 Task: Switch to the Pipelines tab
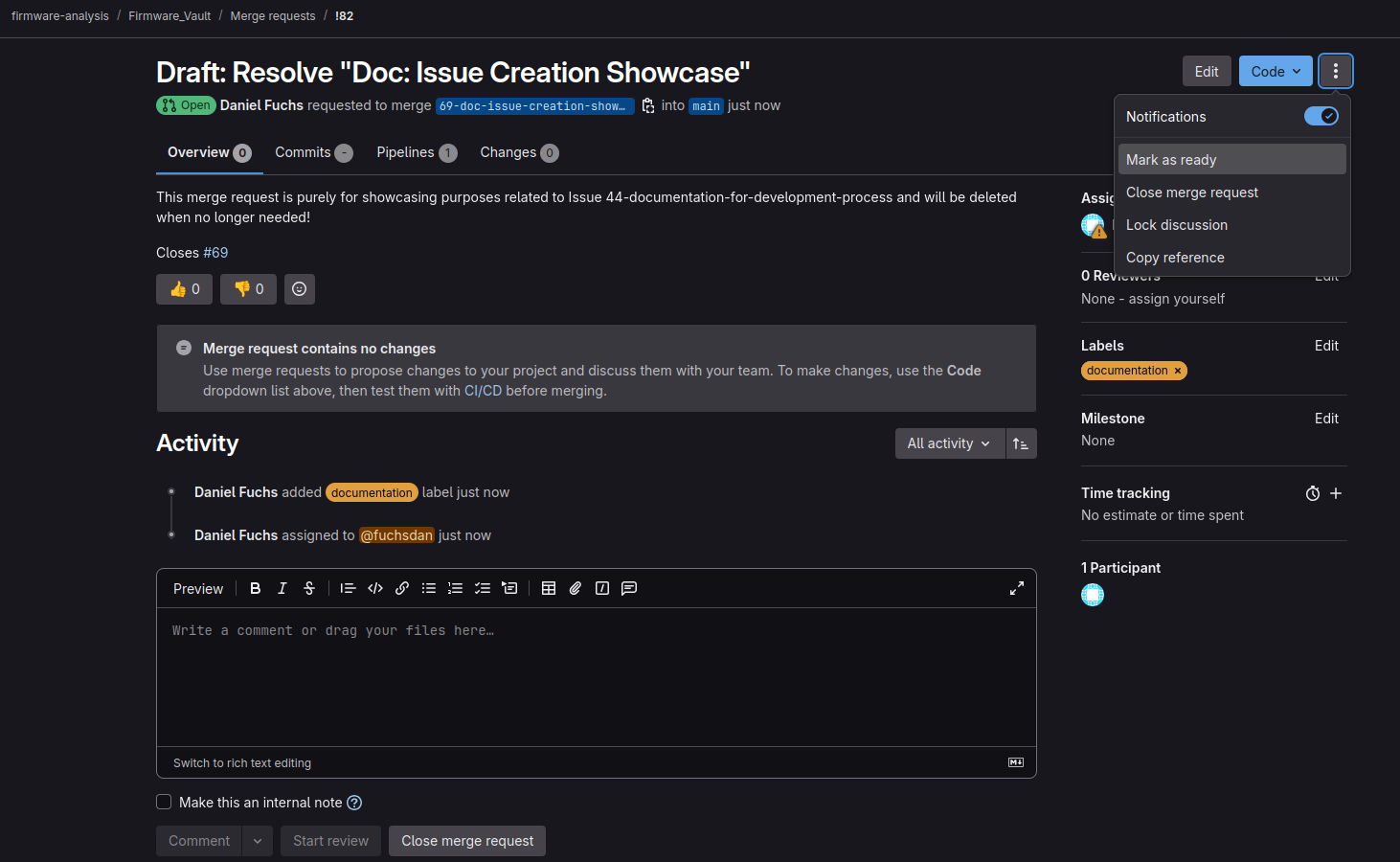(417, 152)
